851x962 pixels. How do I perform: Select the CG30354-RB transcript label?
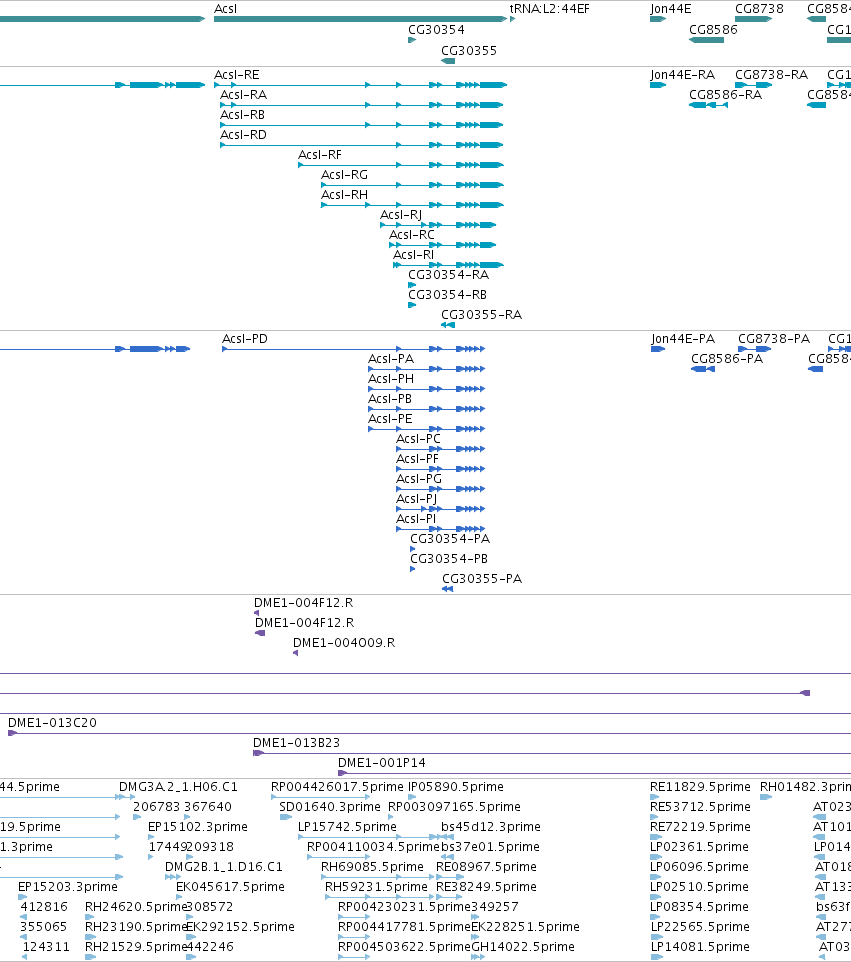point(447,295)
